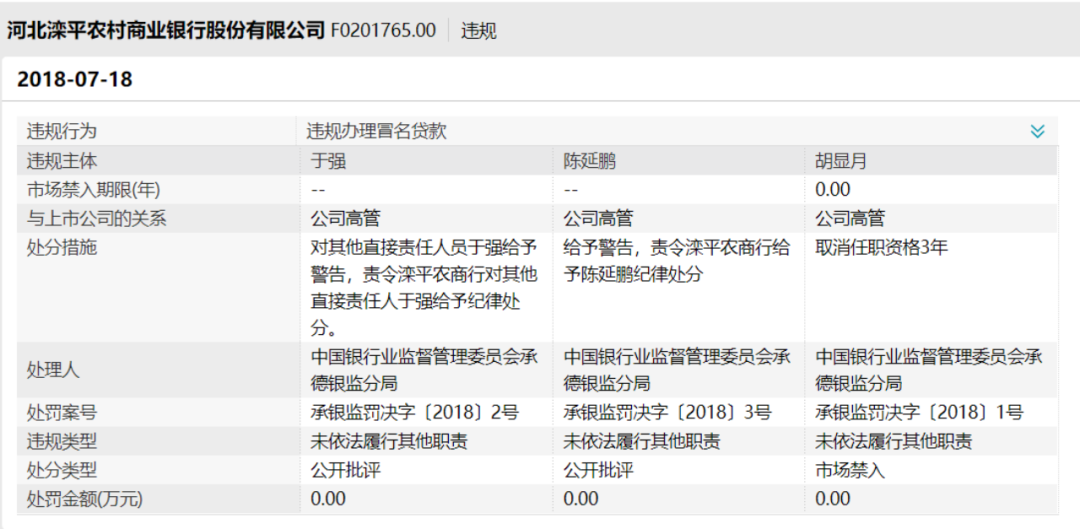Click the 市场禁入期限(年) row label
Viewport: 1080px width, 529px height.
pyautogui.click(x=94, y=189)
